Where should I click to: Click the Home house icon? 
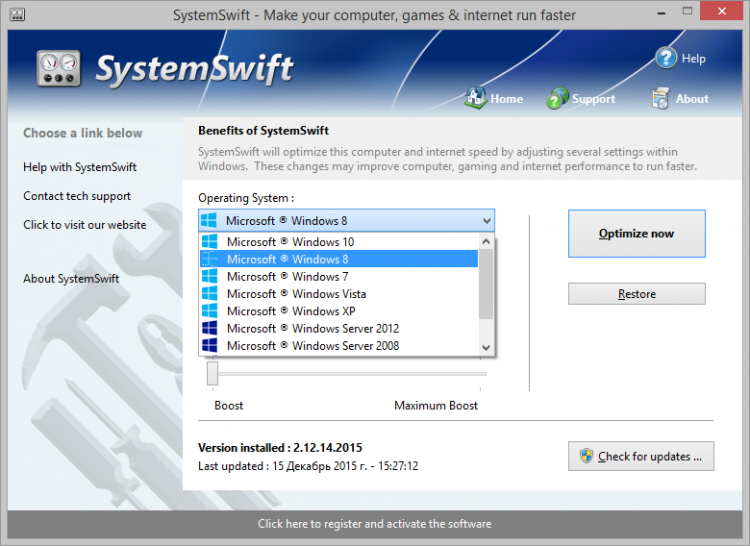(475, 98)
